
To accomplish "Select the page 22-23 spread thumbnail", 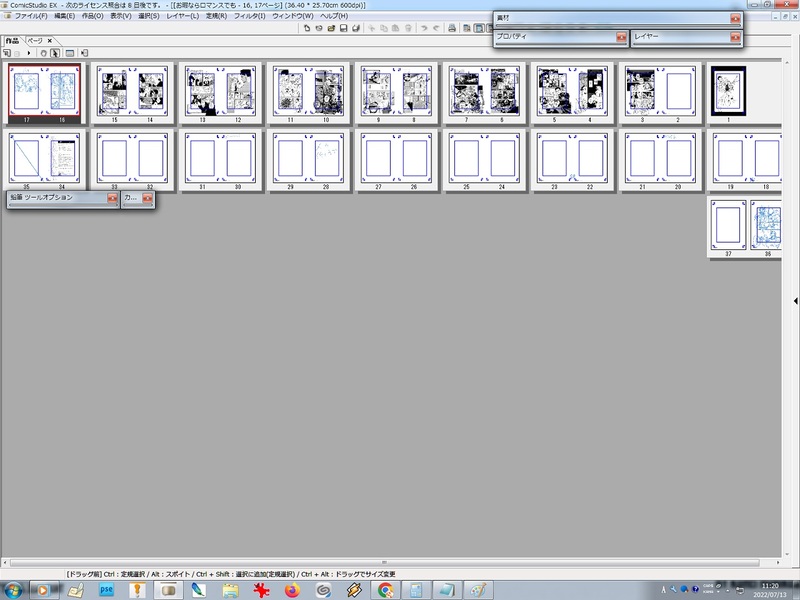I will [572, 160].
